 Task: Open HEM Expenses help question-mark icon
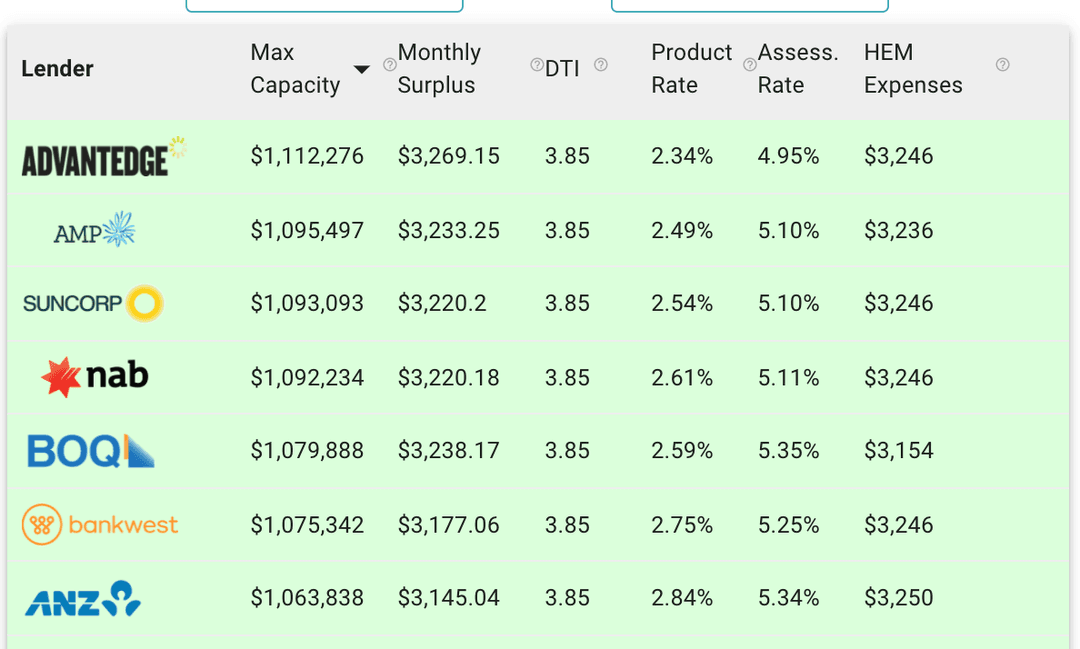click(x=1003, y=65)
